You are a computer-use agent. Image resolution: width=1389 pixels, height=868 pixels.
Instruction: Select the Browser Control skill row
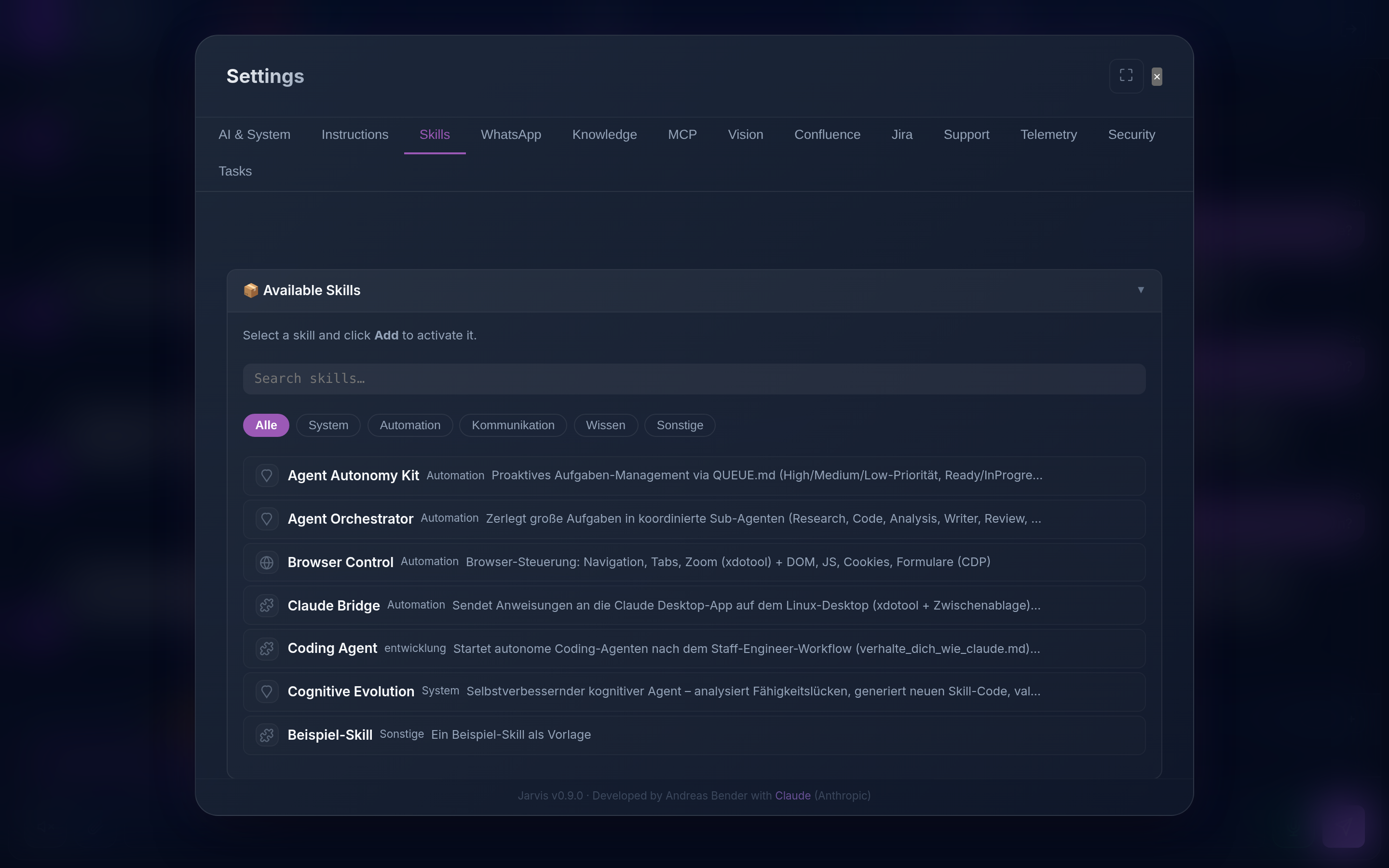point(694,563)
